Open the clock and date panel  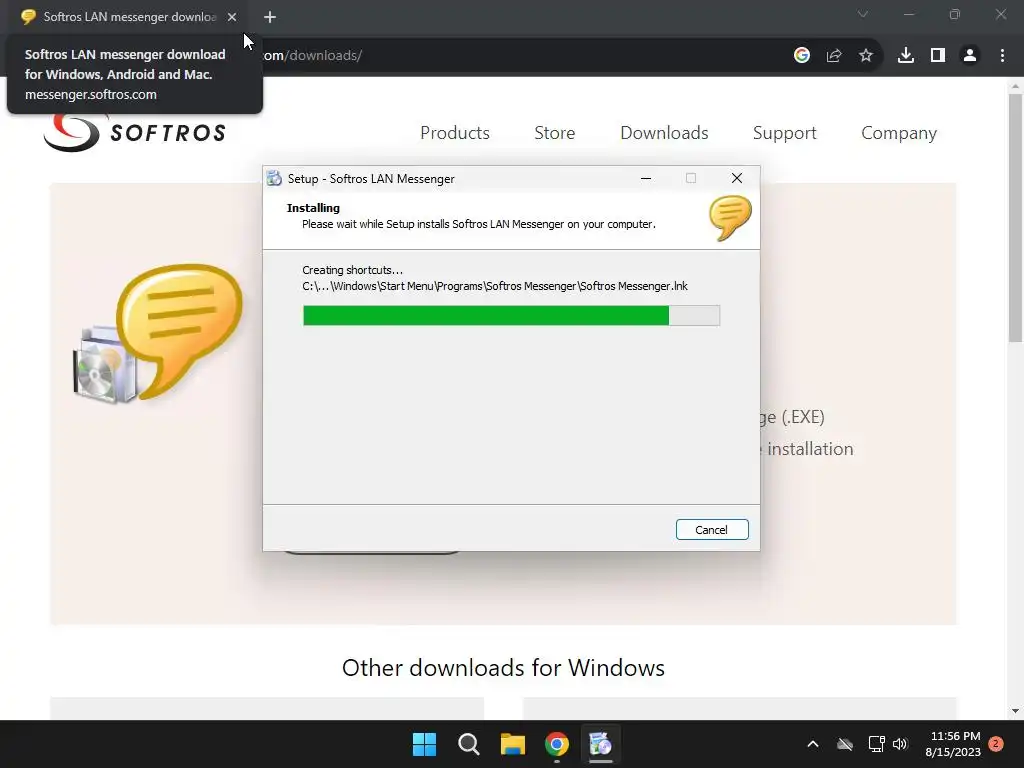pyautogui.click(x=953, y=744)
